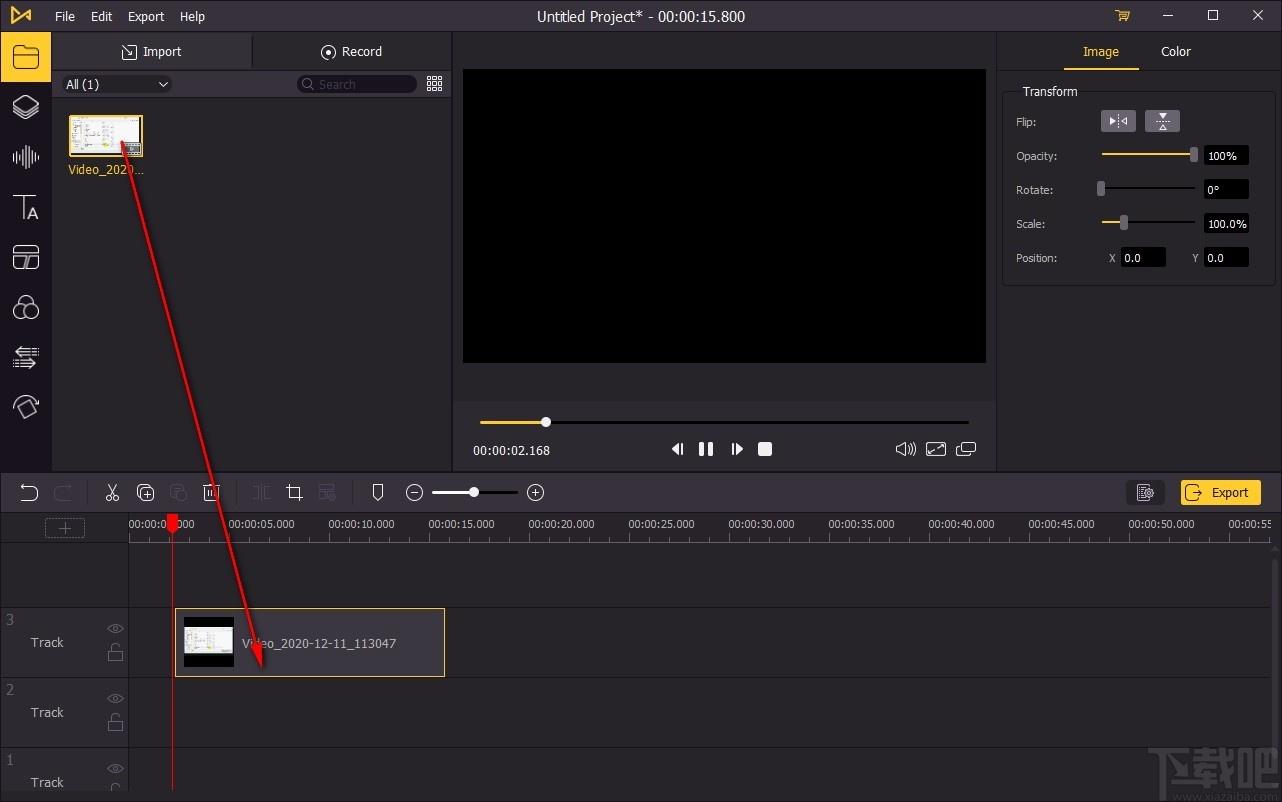
Task: Select the Video_2020 media thumbnail
Action: click(106, 136)
